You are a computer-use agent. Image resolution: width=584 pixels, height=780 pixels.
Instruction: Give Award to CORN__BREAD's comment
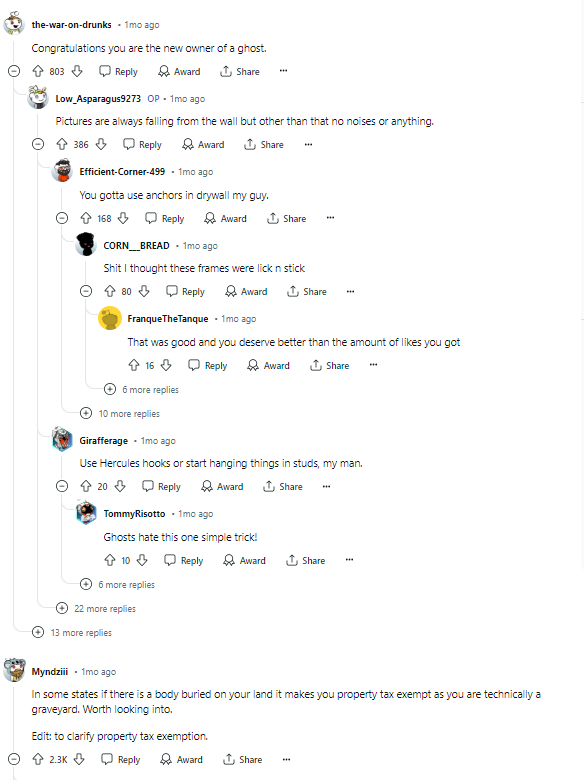pos(246,292)
